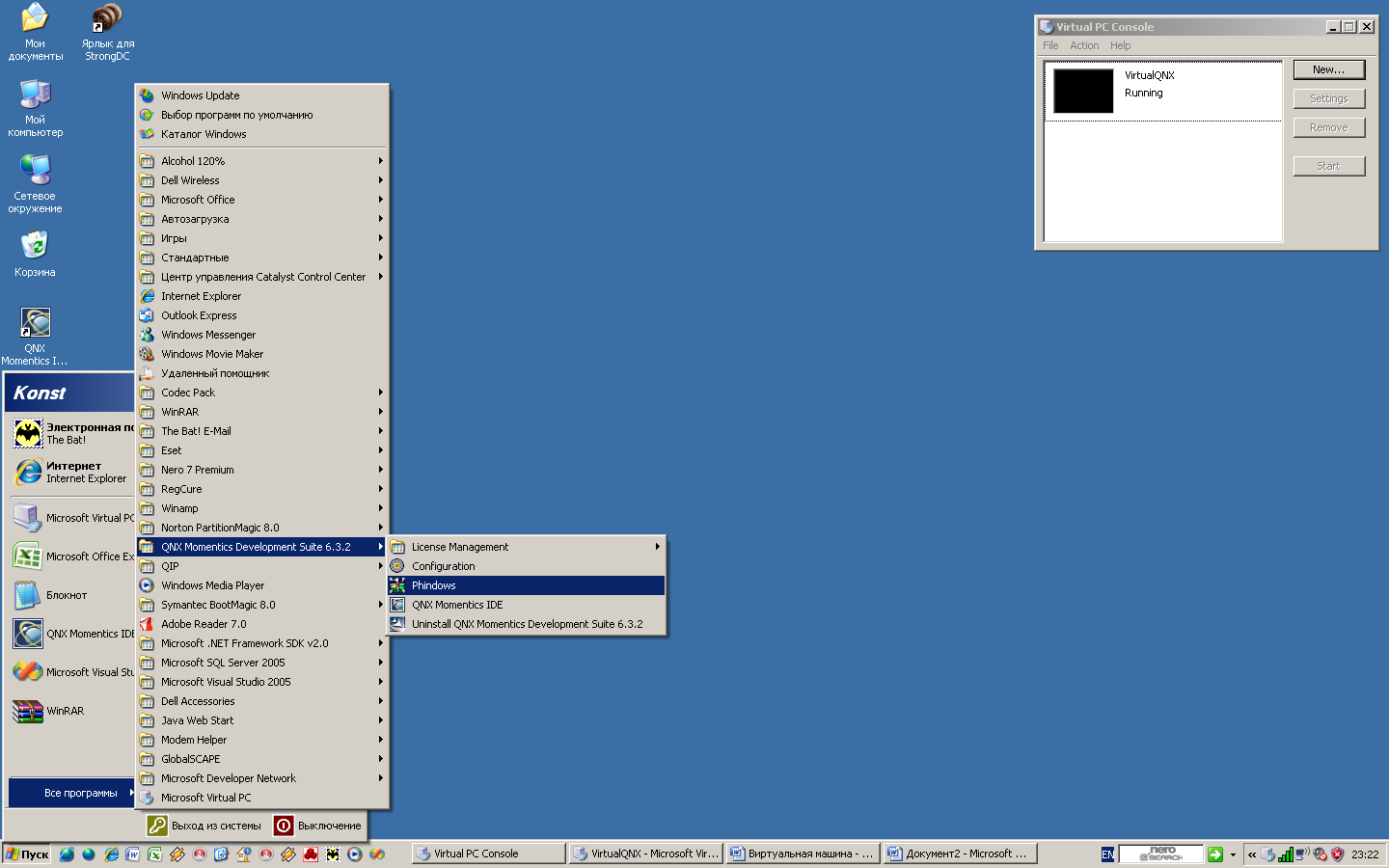
Task: Click Microsoft Visual Studio icon in Start menu
Action: click(x=28, y=672)
